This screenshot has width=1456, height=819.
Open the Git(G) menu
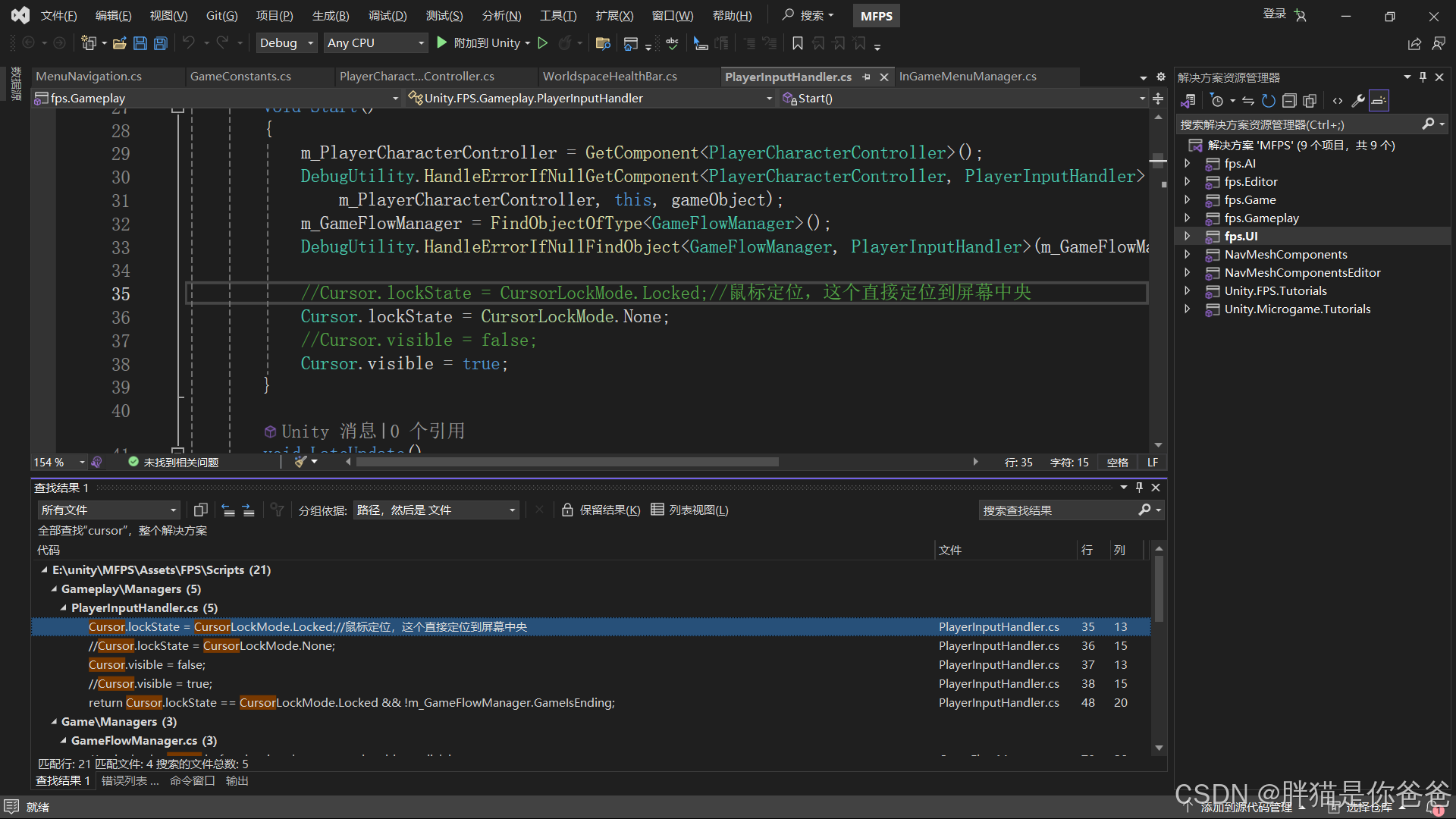pyautogui.click(x=221, y=16)
